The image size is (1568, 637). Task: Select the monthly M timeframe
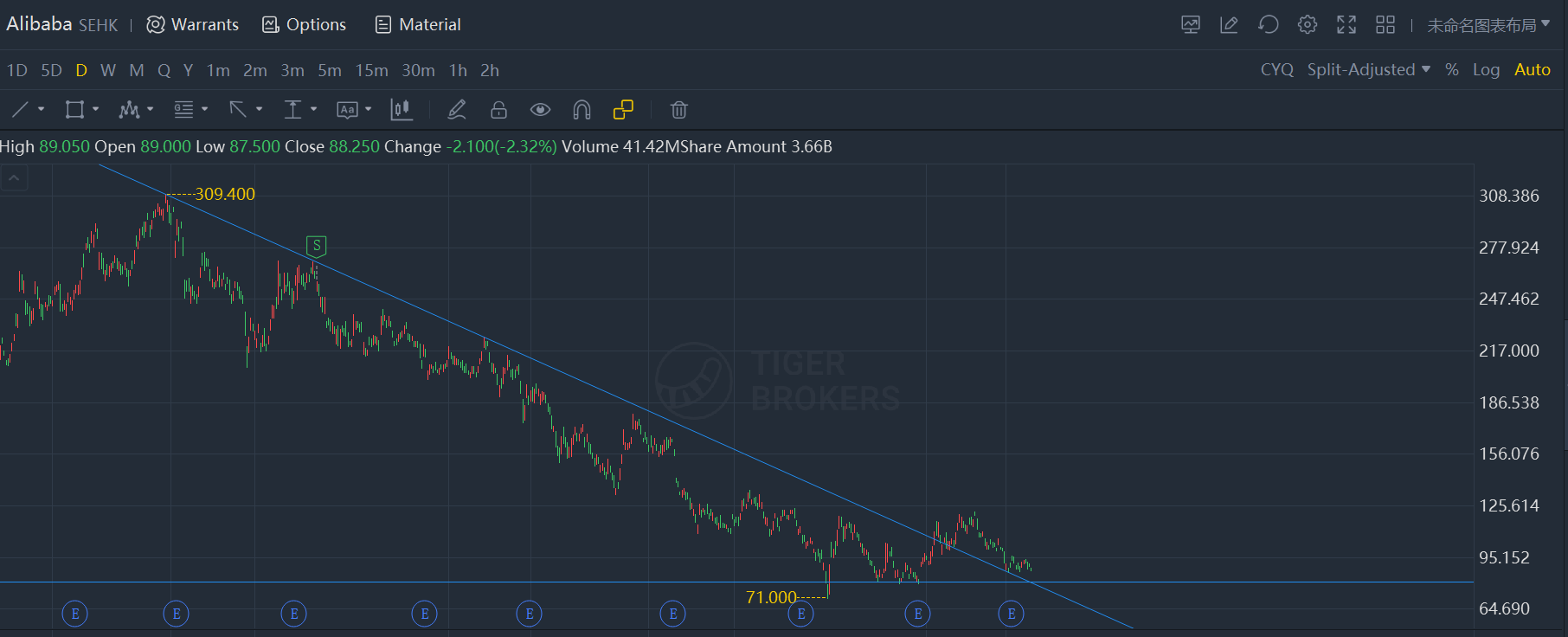tap(137, 71)
